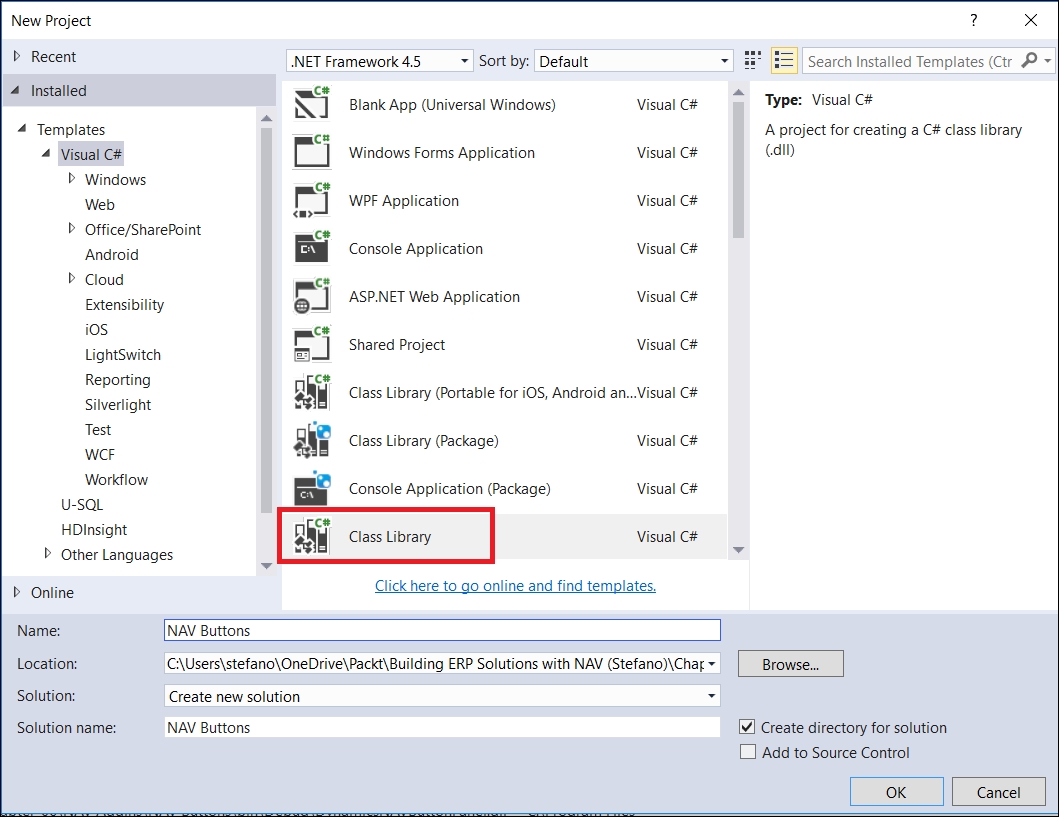Collapse the Visual C# tree node
The width and height of the screenshot is (1059, 817).
(46, 153)
